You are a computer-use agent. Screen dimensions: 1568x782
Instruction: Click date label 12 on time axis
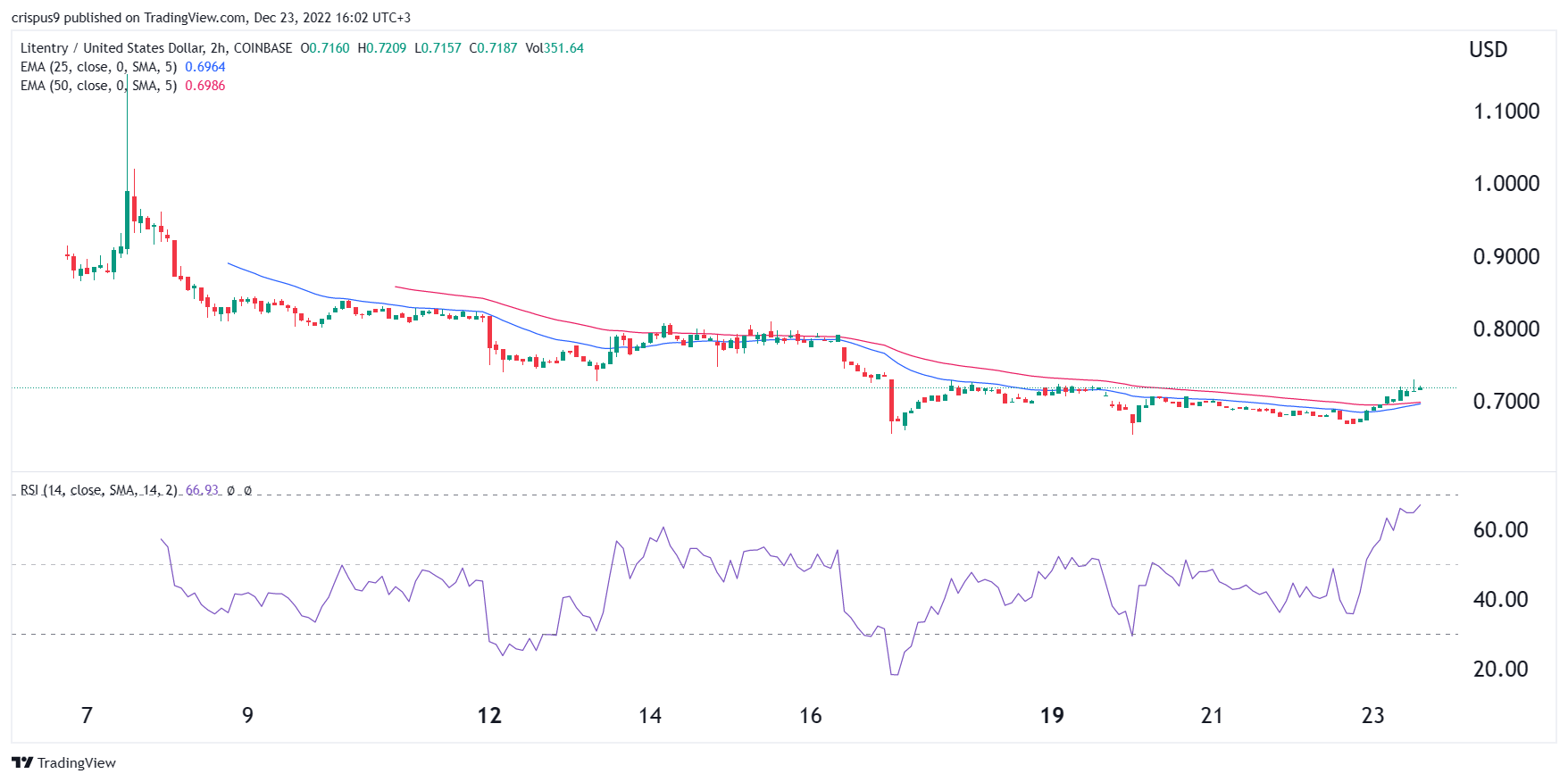coord(489,716)
